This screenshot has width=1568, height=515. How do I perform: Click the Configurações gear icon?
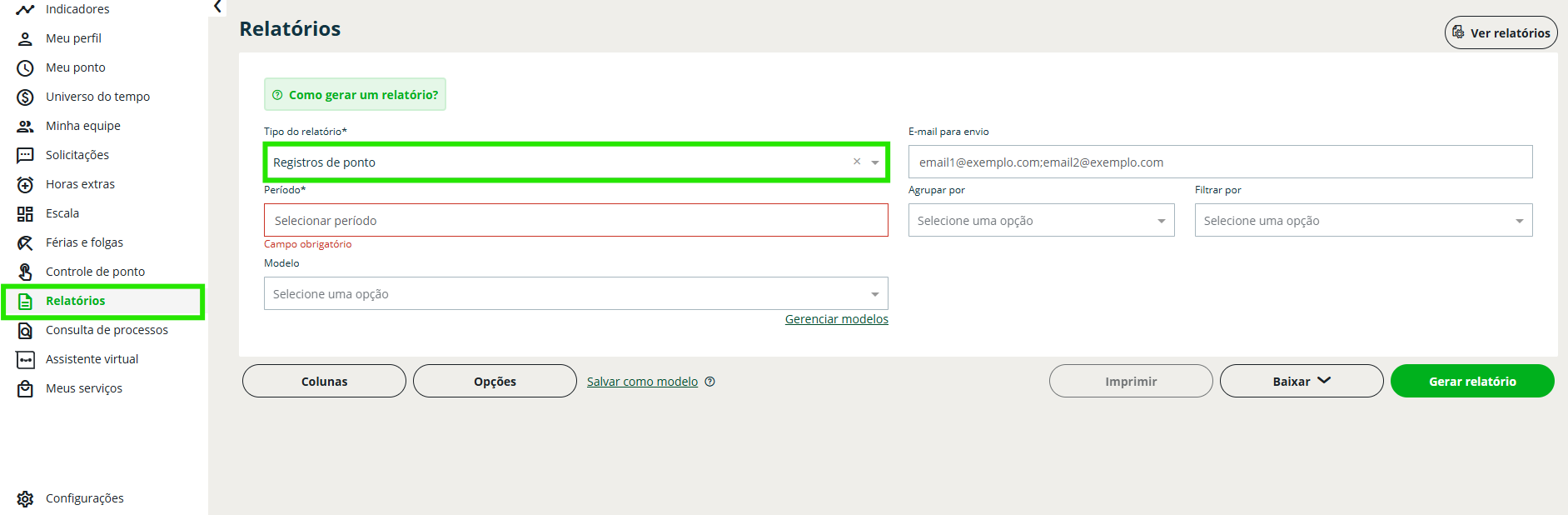[x=26, y=498]
